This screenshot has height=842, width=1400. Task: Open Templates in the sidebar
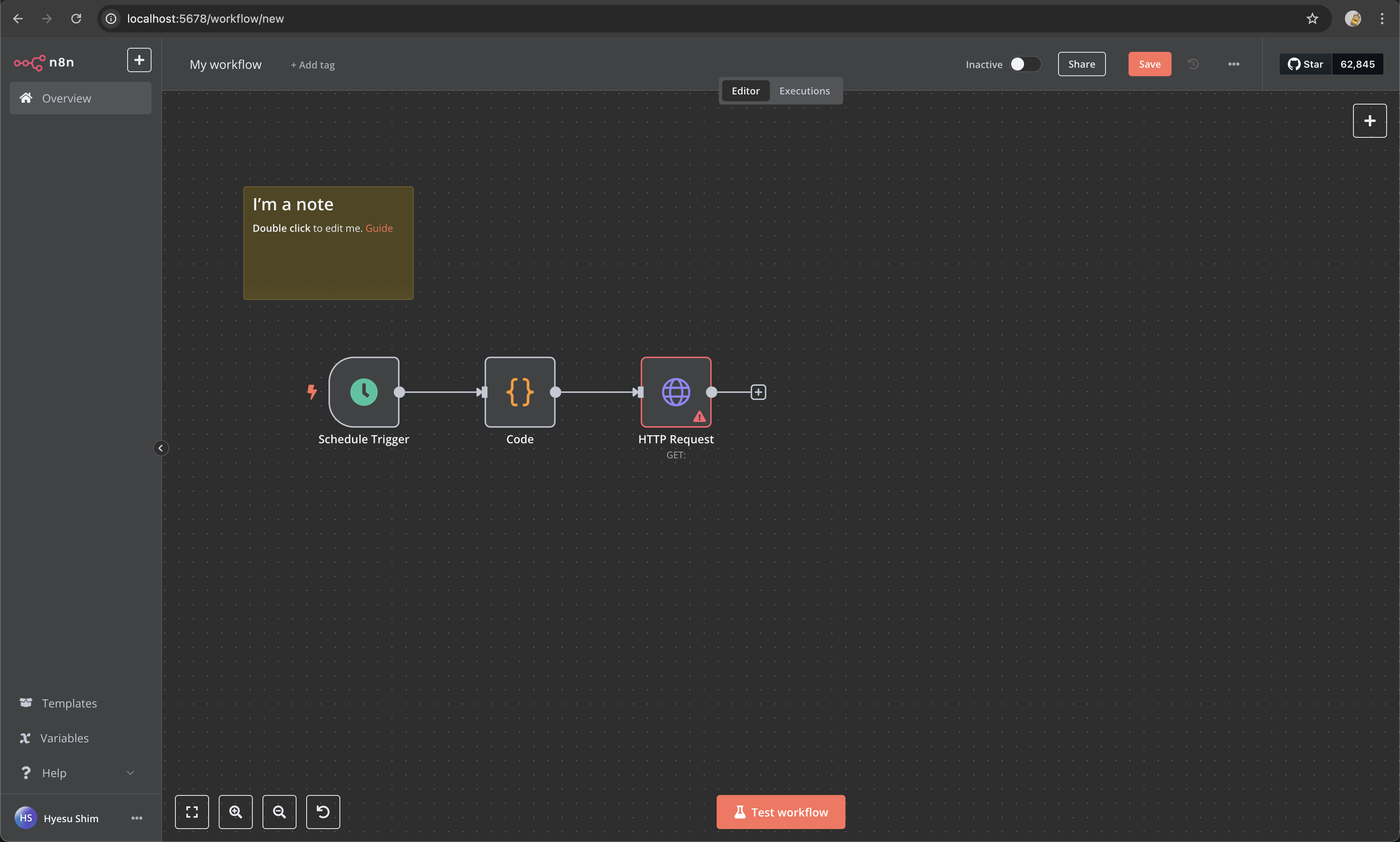pos(68,703)
